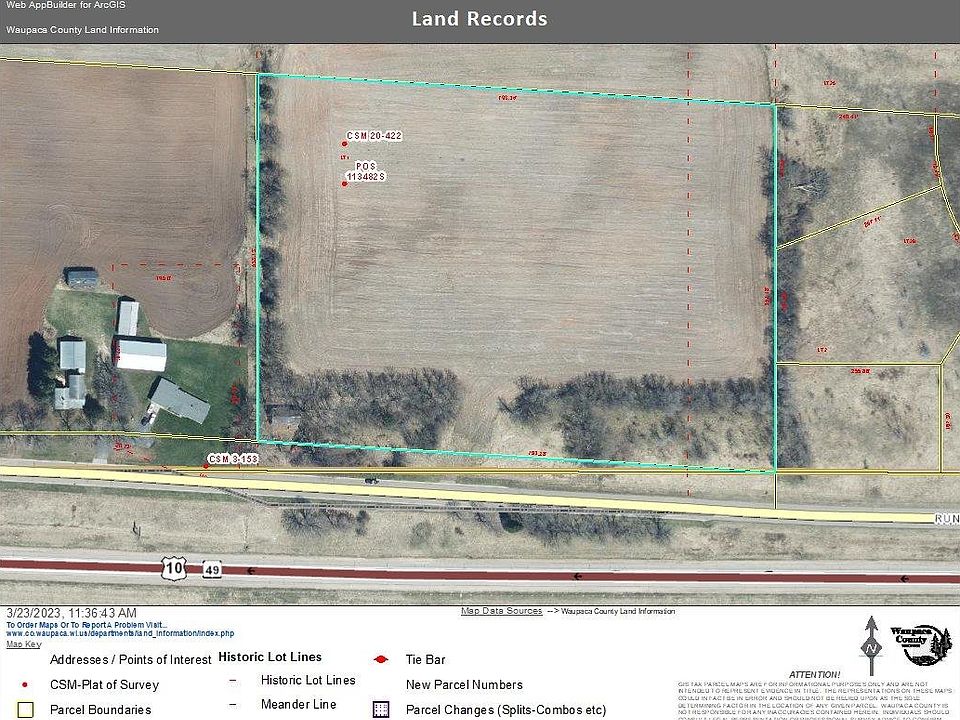
Task: Click the Web AppBuilder for ArcGIS header text
Action: [66, 5]
